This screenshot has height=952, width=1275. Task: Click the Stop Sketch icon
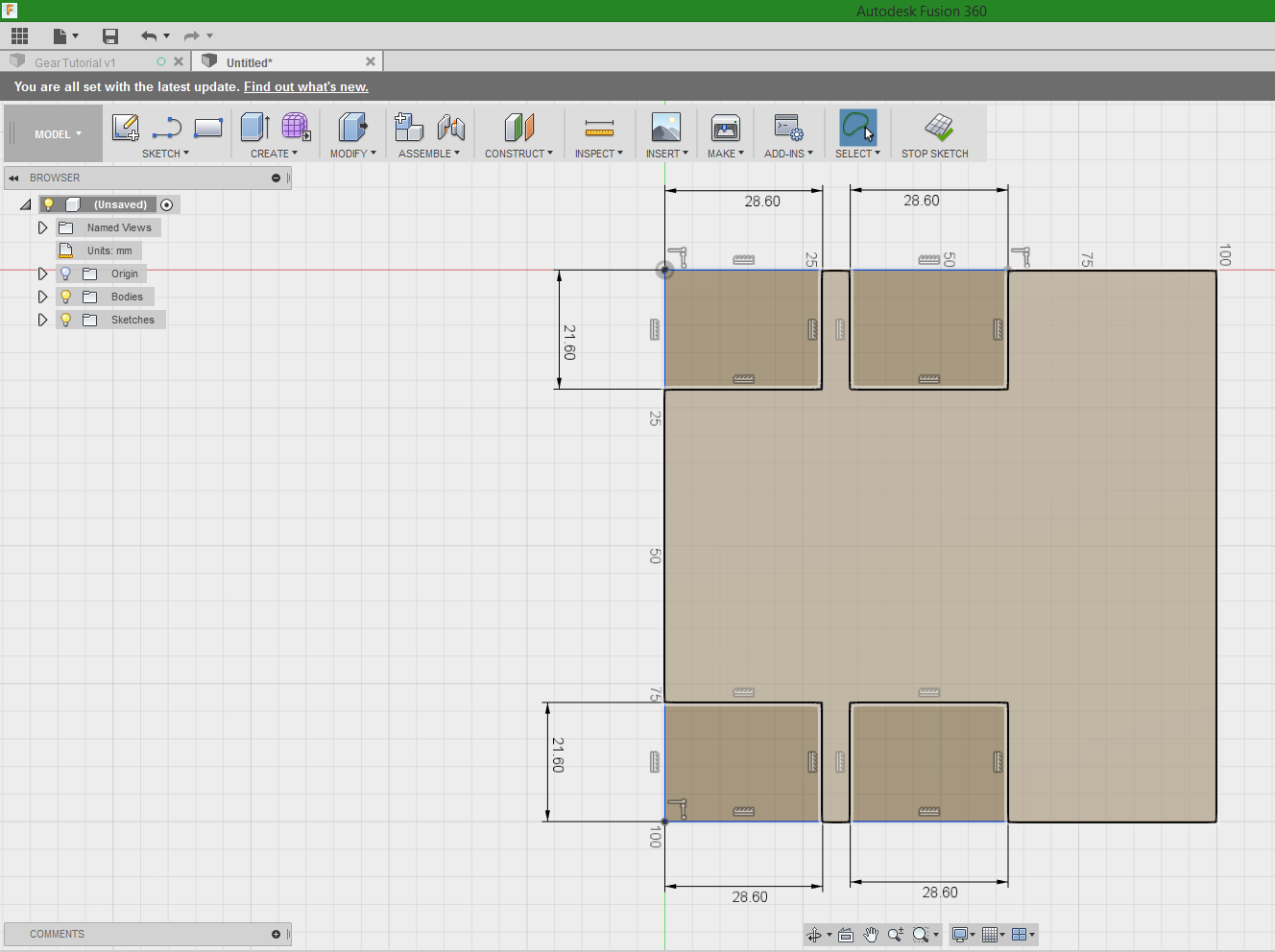938,128
